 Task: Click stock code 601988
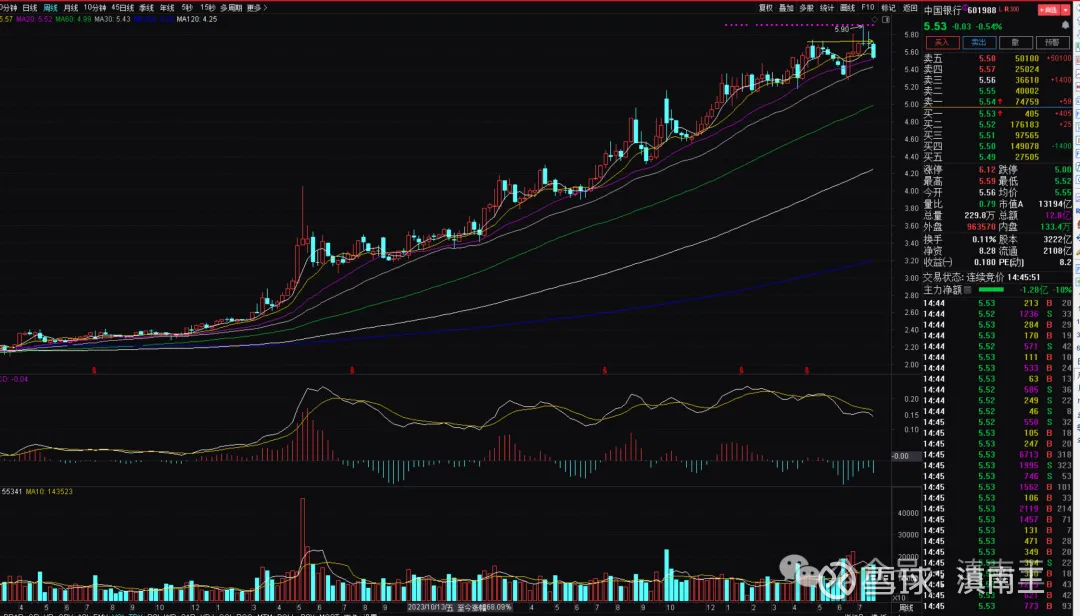tap(982, 10)
